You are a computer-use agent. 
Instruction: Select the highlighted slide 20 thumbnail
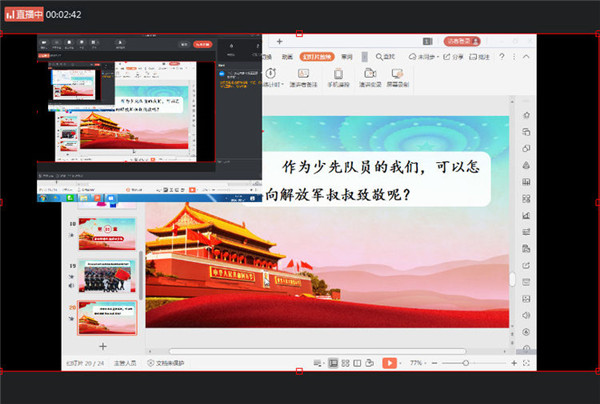[x=107, y=318]
